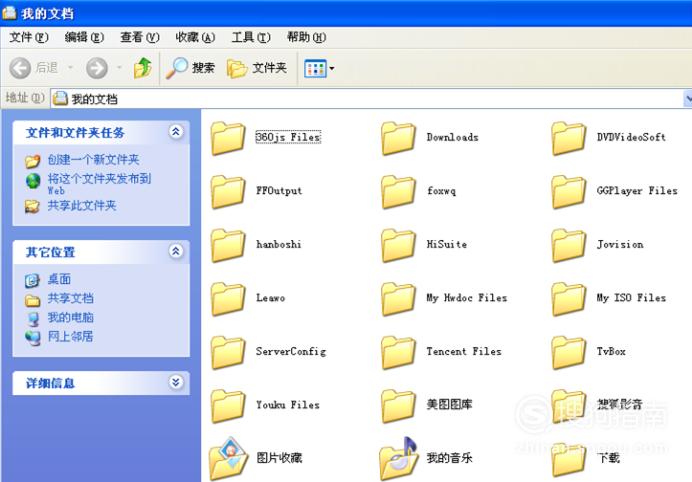Select the HiSuite folder icon
Image resolution: width=692 pixels, height=482 pixels.
(x=398, y=245)
